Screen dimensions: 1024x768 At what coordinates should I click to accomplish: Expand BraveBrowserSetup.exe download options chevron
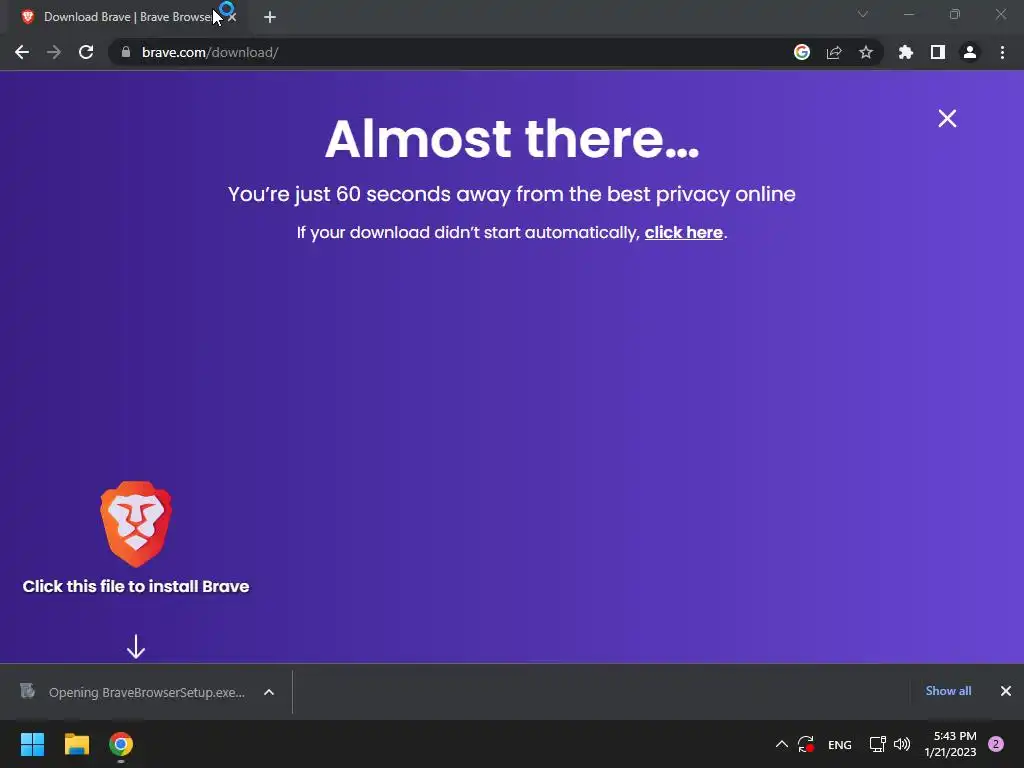[269, 692]
